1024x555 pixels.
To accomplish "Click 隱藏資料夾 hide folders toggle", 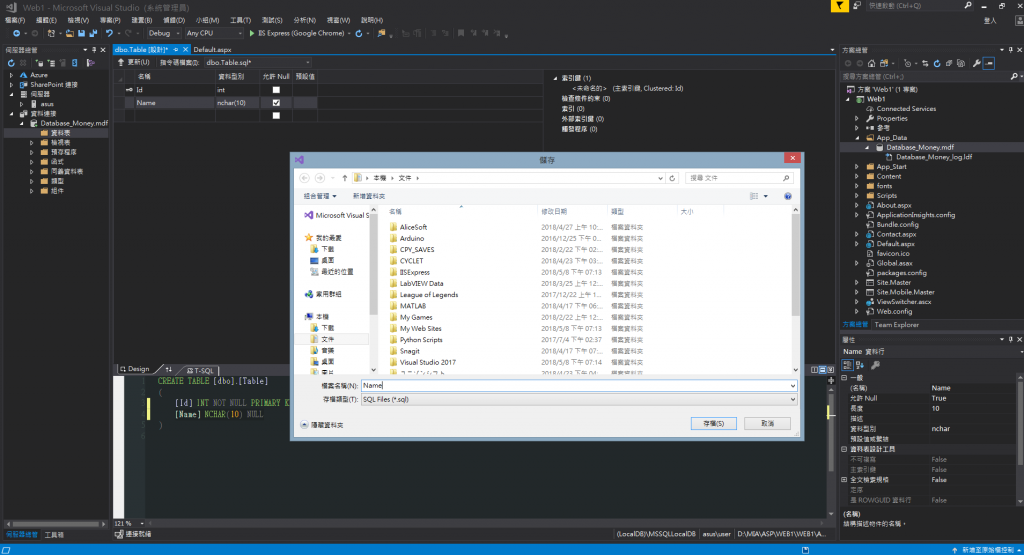I will (x=322, y=425).
